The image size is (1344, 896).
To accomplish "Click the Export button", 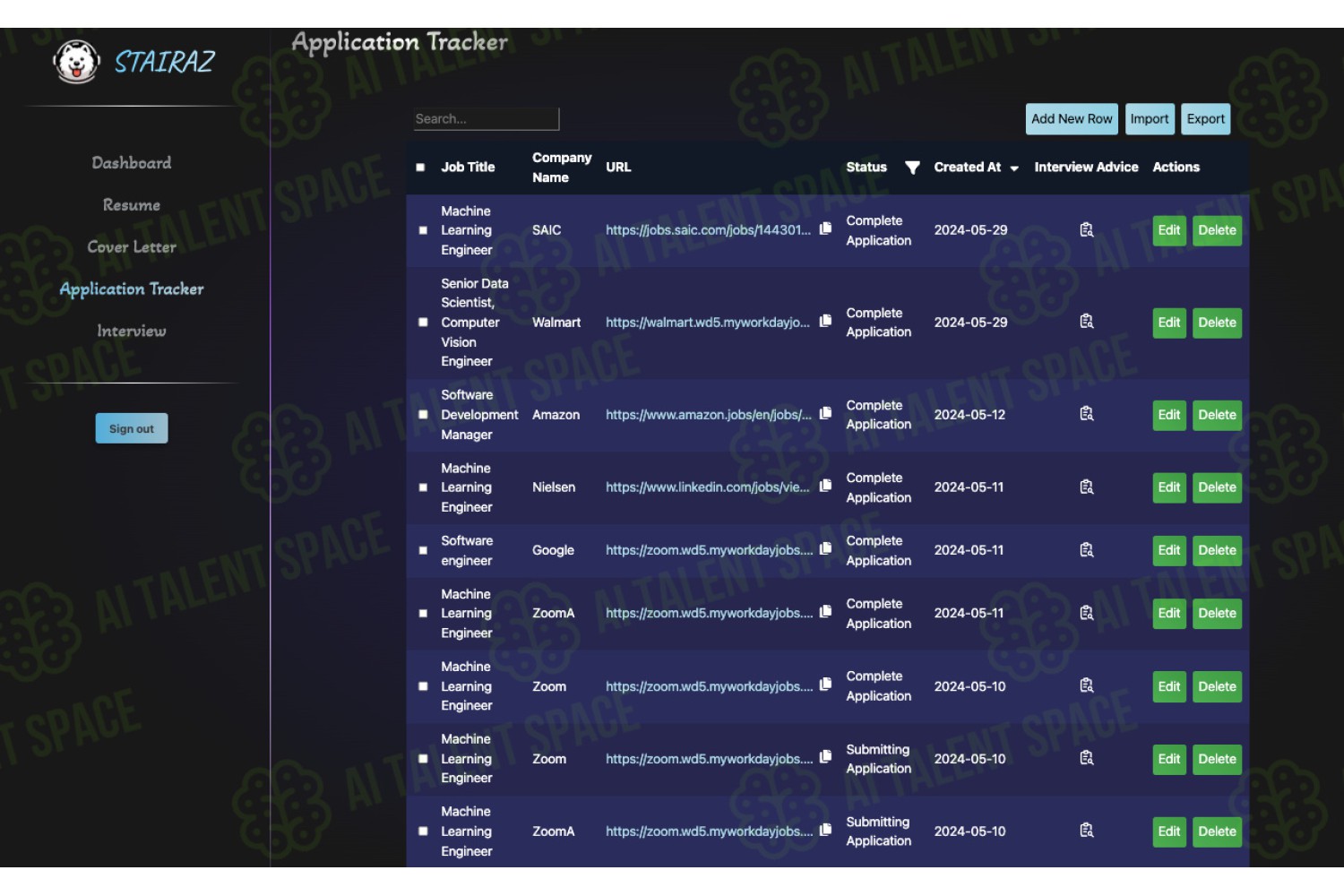I will click(1206, 119).
